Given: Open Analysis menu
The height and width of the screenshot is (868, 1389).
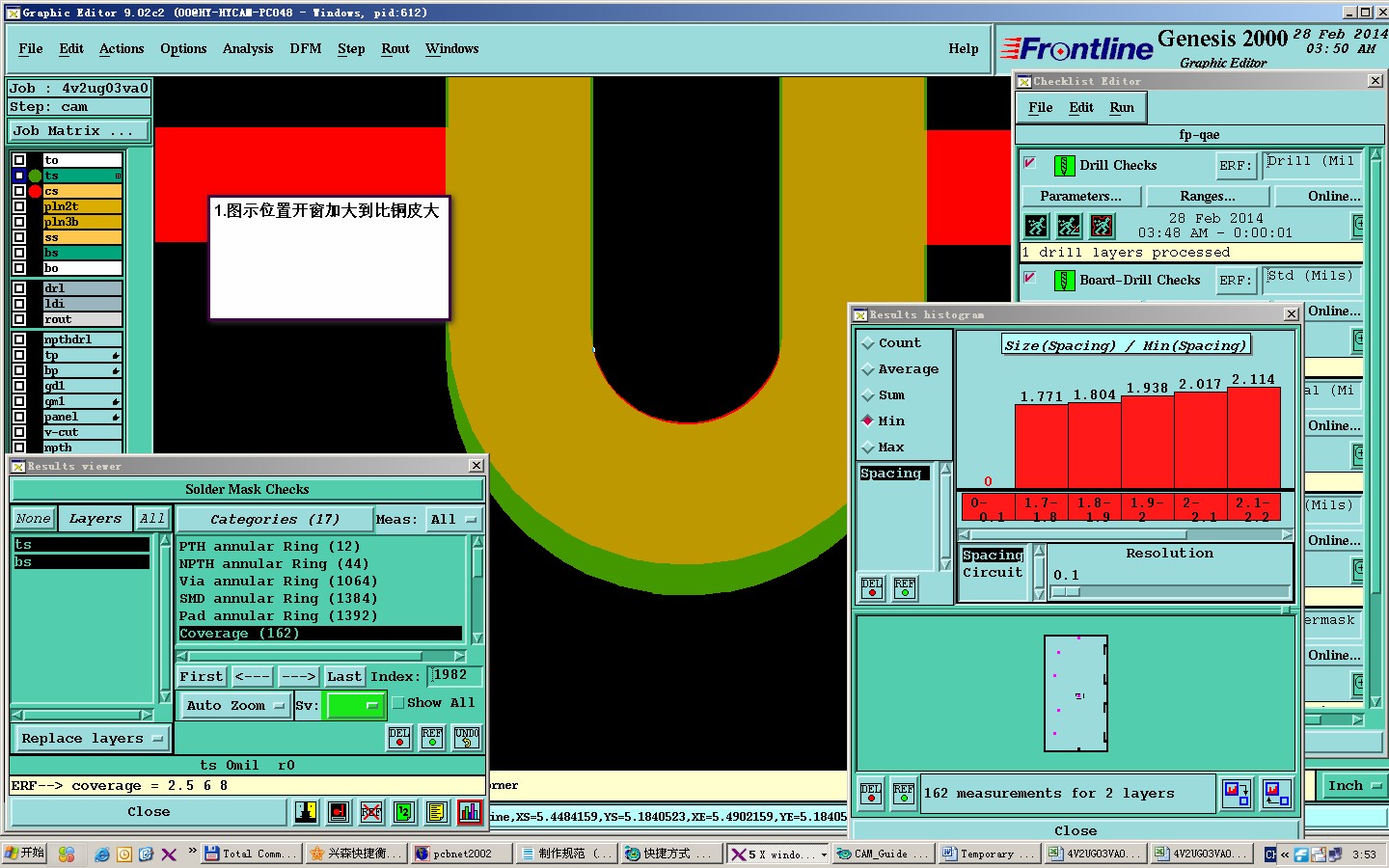Looking at the screenshot, I should click(x=248, y=48).
